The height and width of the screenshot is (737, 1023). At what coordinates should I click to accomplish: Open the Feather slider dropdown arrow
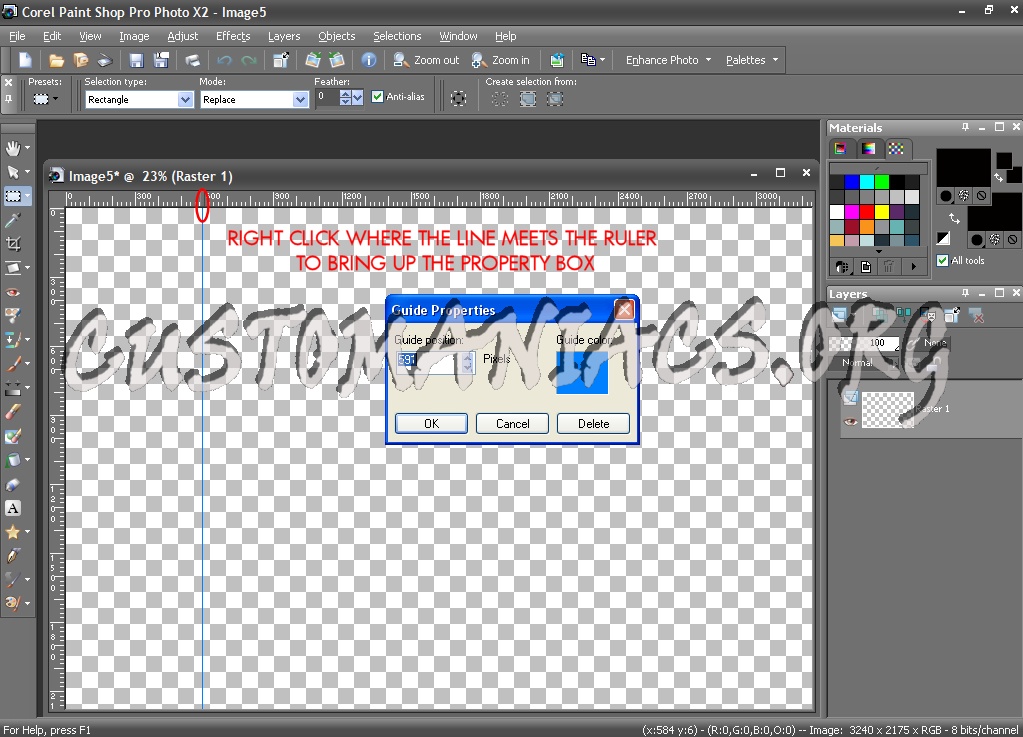point(358,98)
